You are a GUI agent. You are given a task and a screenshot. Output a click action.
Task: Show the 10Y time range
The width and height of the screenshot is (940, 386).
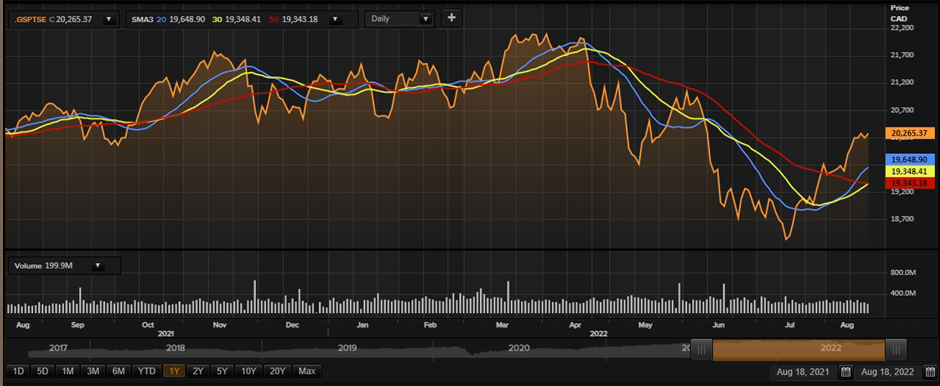click(248, 371)
